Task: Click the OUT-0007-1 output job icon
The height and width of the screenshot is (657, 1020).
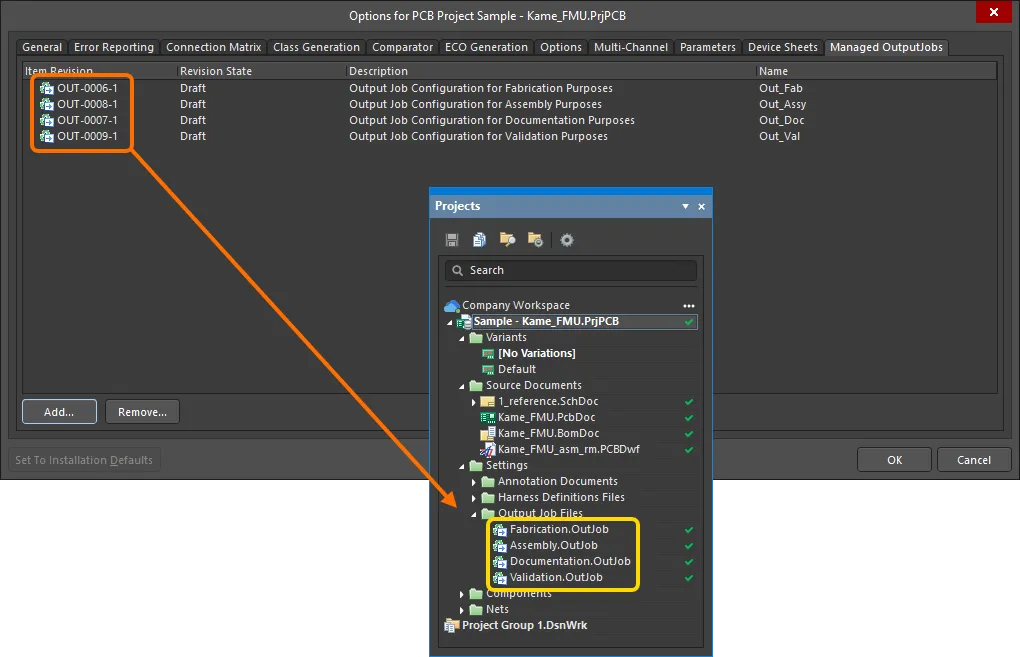Action: 47,120
